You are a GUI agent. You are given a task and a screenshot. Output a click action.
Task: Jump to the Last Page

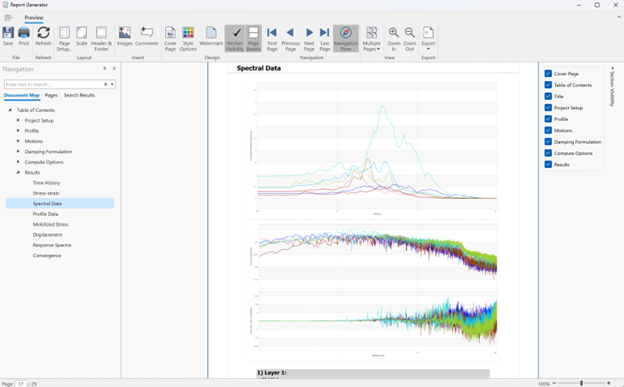(325, 39)
